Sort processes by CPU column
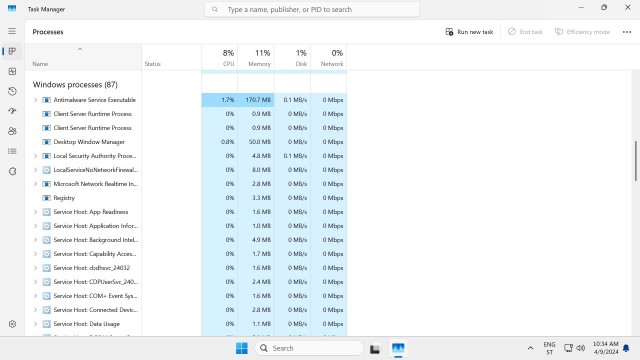The height and width of the screenshot is (360, 640). tap(220, 57)
